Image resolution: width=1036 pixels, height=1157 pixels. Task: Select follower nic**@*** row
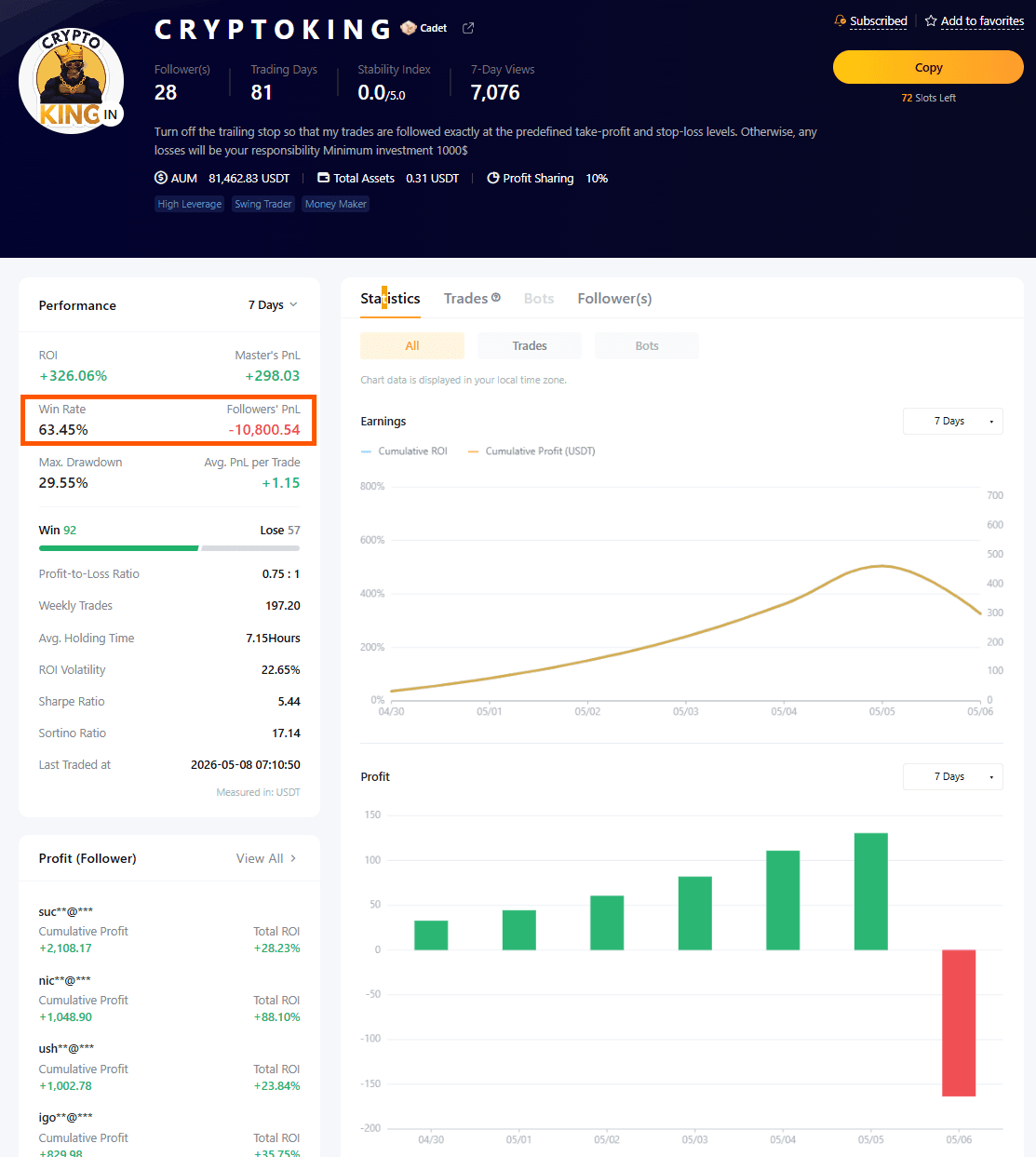[x=169, y=999]
